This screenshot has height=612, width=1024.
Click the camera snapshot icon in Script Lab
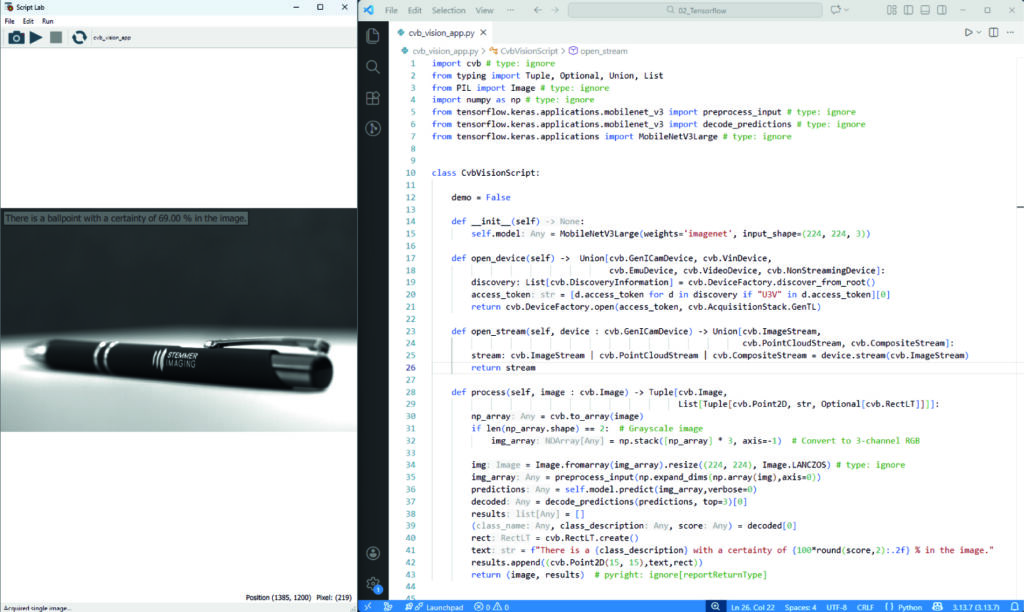pos(16,37)
